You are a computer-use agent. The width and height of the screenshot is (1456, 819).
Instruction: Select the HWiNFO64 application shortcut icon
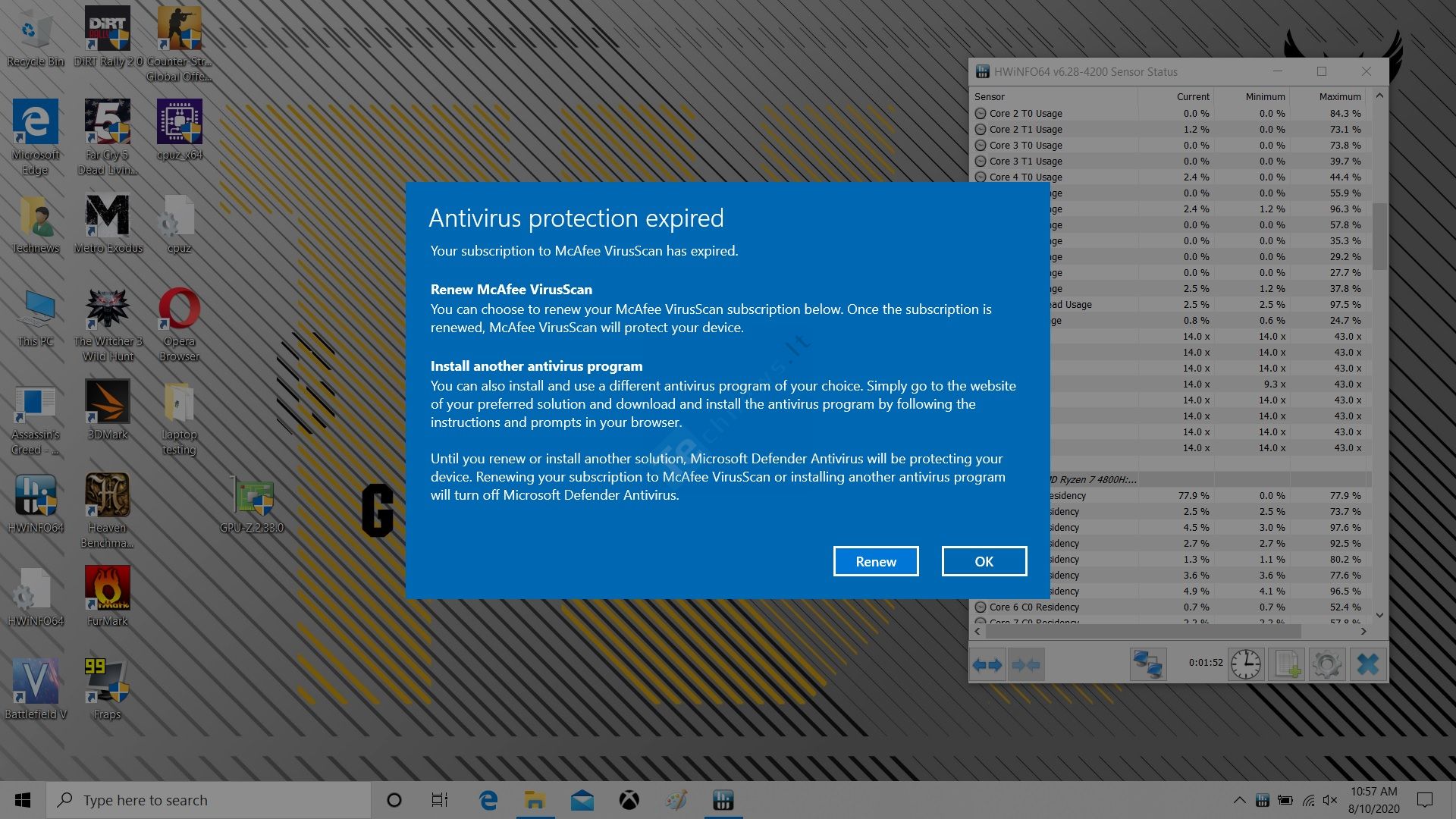pyautogui.click(x=35, y=504)
